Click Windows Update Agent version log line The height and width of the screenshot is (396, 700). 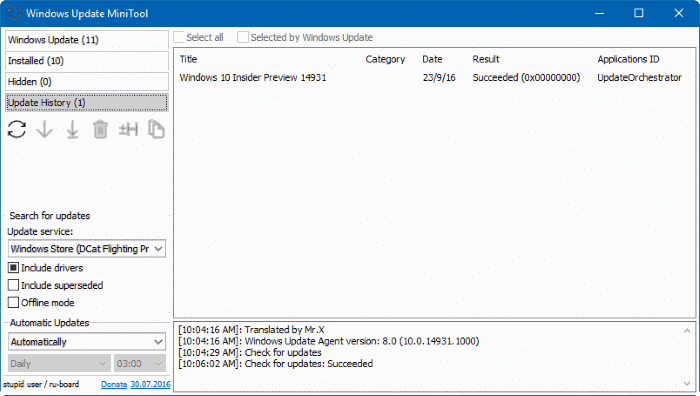[x=329, y=341]
